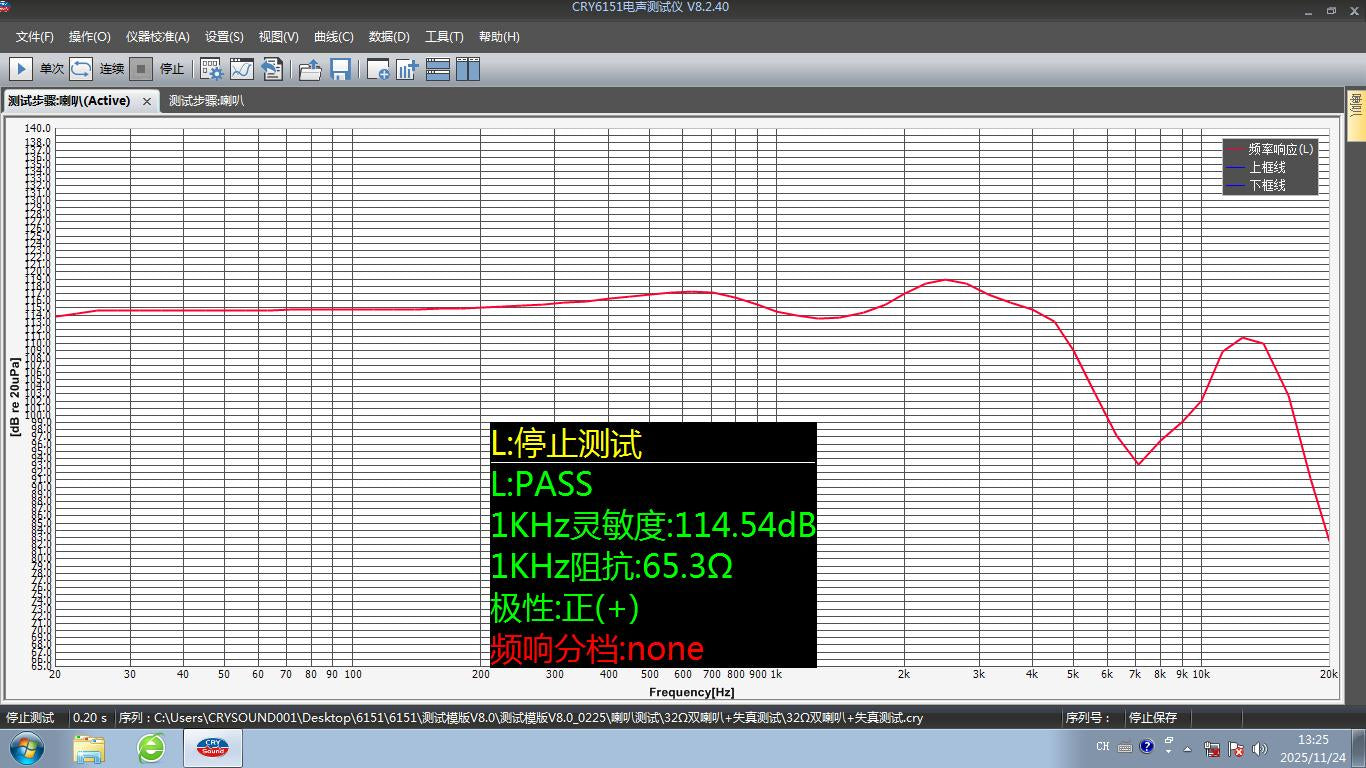Click the floppy disk save icon

point(340,69)
